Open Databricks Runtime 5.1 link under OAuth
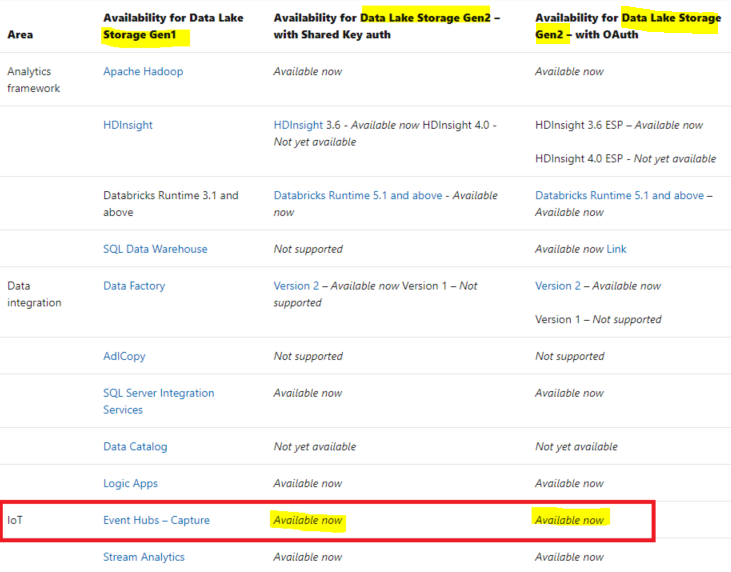The height and width of the screenshot is (572, 731). click(x=620, y=195)
